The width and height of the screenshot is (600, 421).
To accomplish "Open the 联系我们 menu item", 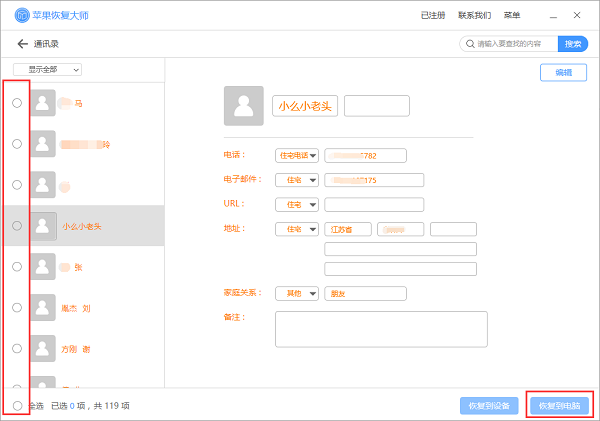I will tap(474, 15).
